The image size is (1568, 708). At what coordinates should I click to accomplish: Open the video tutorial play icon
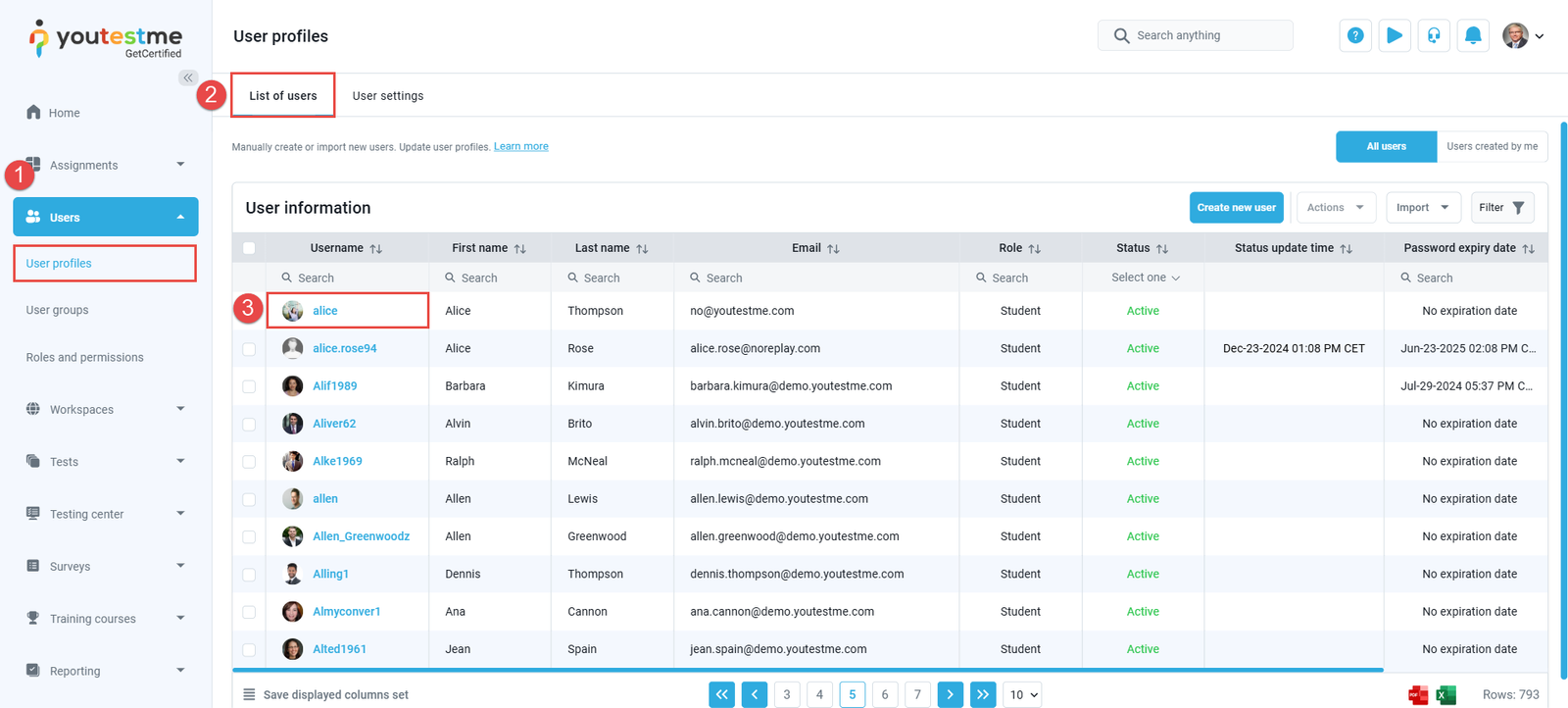[x=1394, y=35]
